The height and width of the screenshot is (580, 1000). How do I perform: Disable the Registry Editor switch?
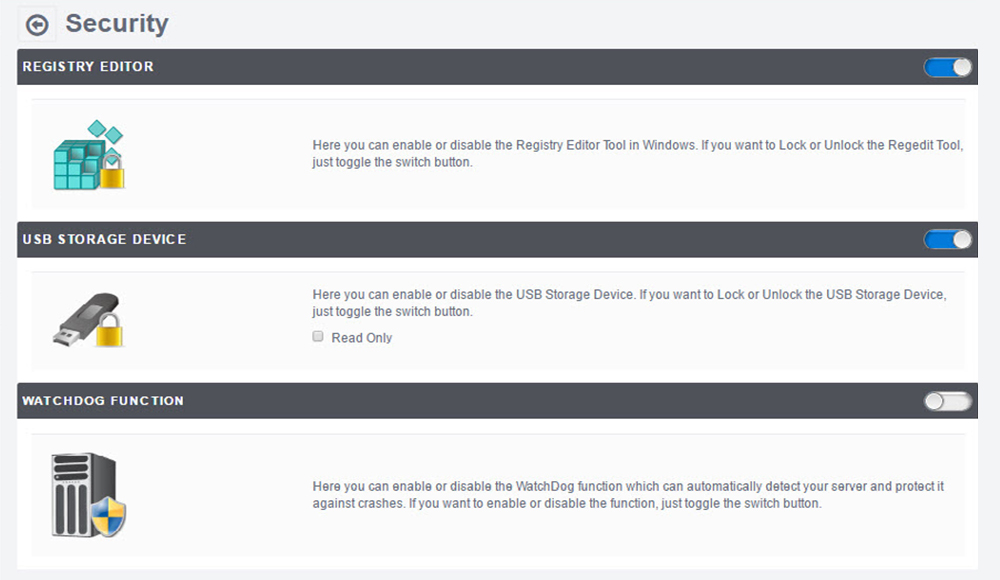click(x=948, y=67)
